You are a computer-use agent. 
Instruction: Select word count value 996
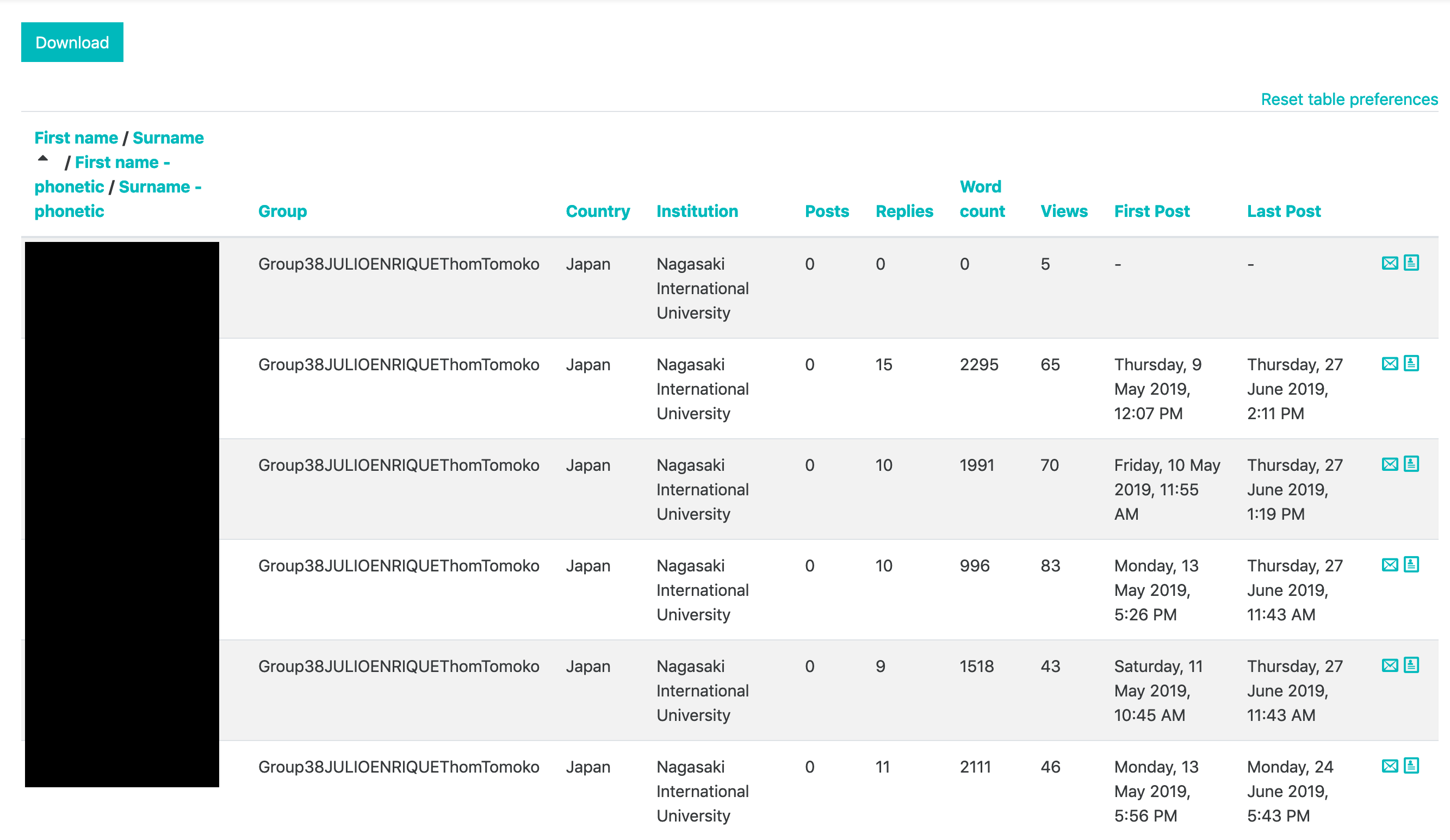coord(974,565)
